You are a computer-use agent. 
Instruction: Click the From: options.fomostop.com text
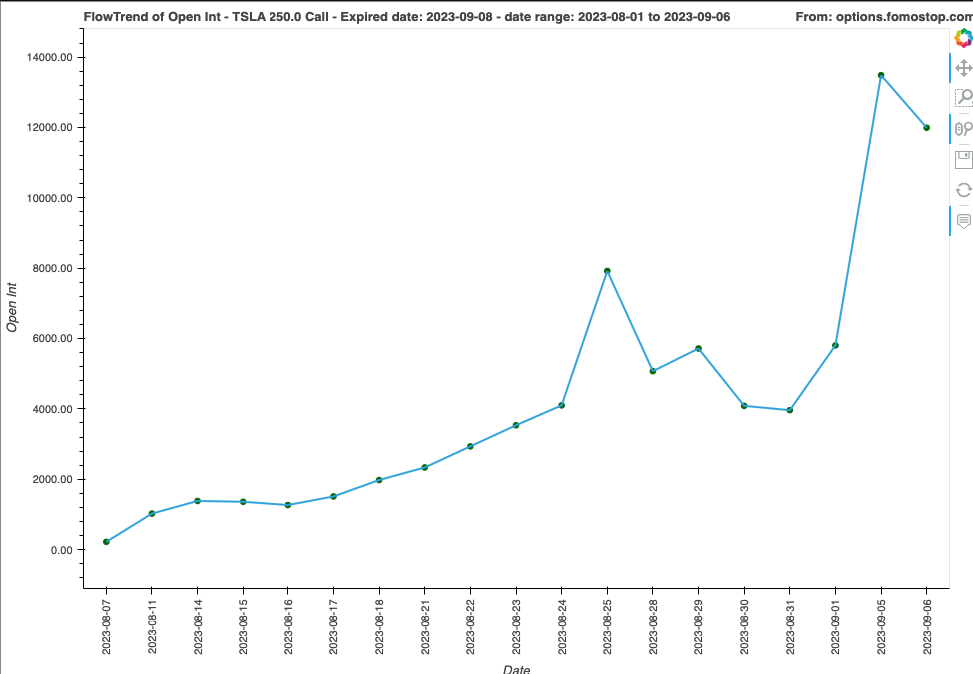click(884, 17)
